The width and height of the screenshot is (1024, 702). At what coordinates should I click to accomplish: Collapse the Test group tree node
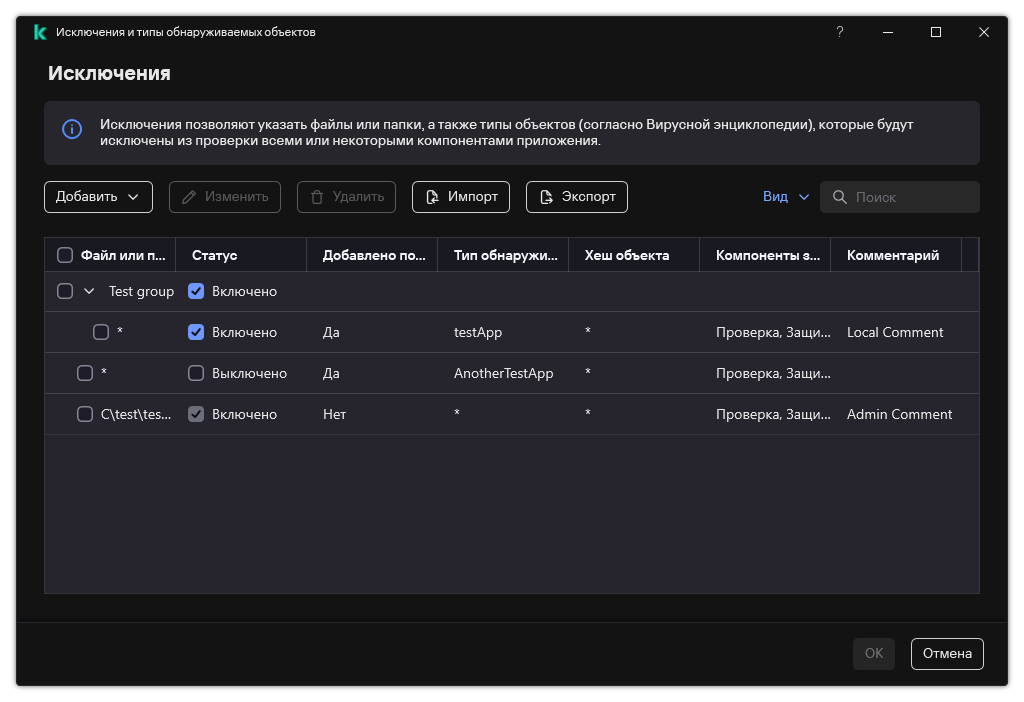click(x=89, y=291)
